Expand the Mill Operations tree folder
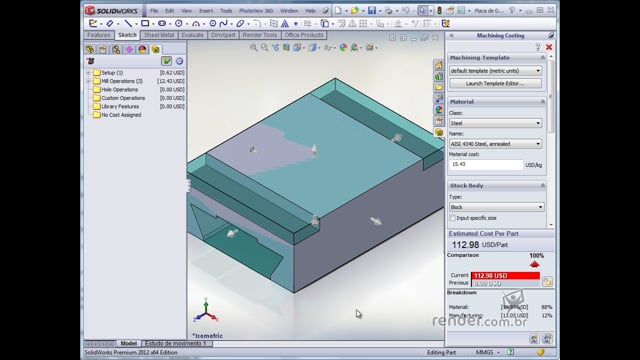The image size is (640, 360). pyautogui.click(x=88, y=81)
